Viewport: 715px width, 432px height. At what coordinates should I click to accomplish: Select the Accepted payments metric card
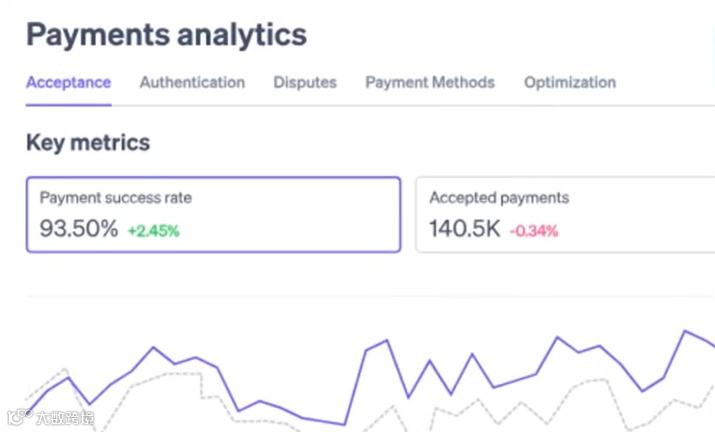click(x=565, y=214)
